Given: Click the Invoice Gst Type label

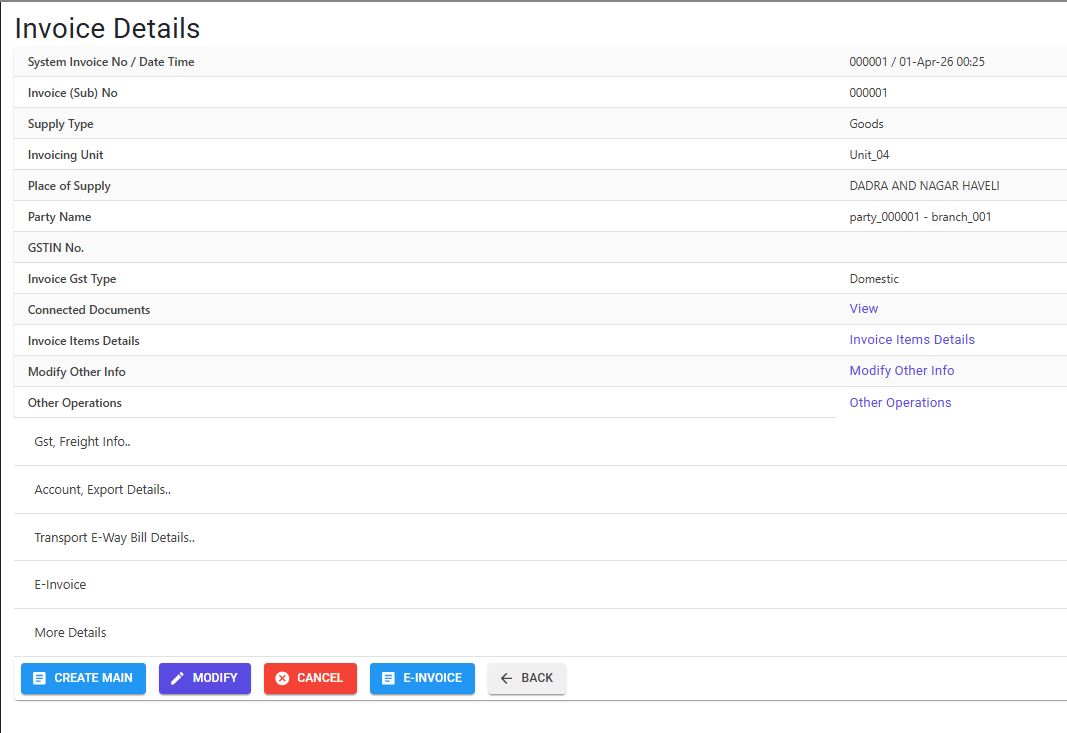Looking at the screenshot, I should tap(72, 279).
